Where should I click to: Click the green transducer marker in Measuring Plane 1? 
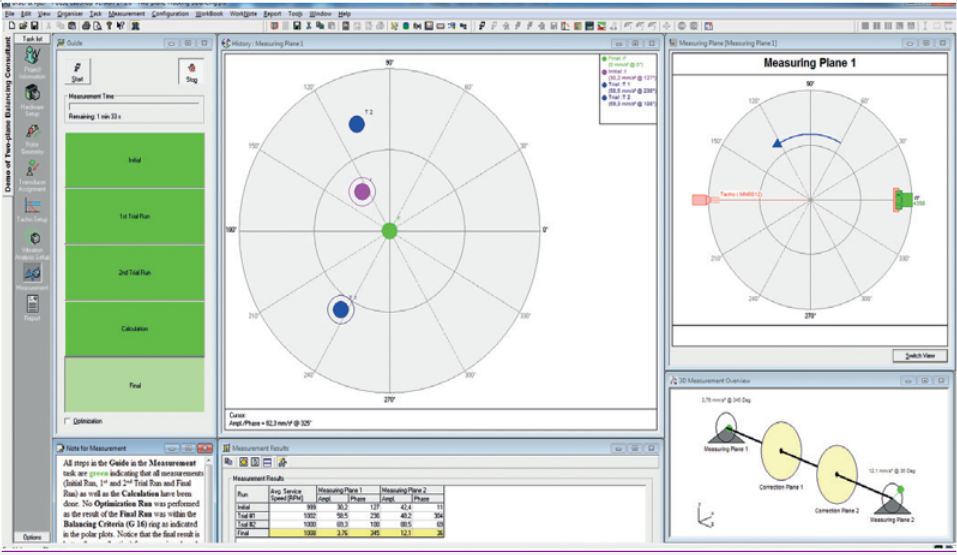[904, 200]
